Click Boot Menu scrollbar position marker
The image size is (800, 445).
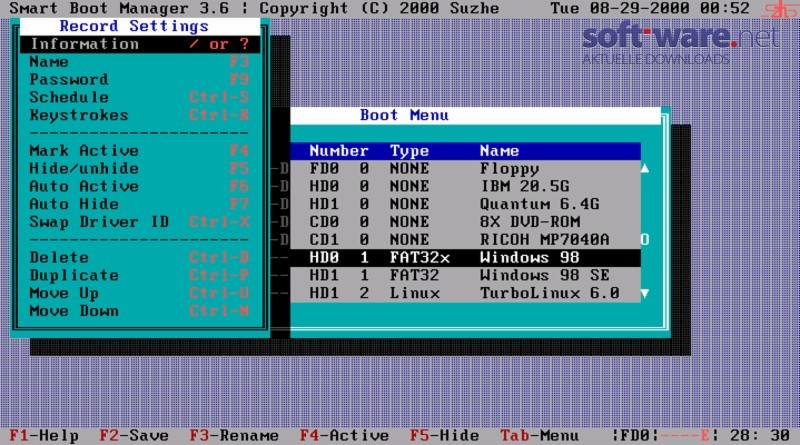645,239
